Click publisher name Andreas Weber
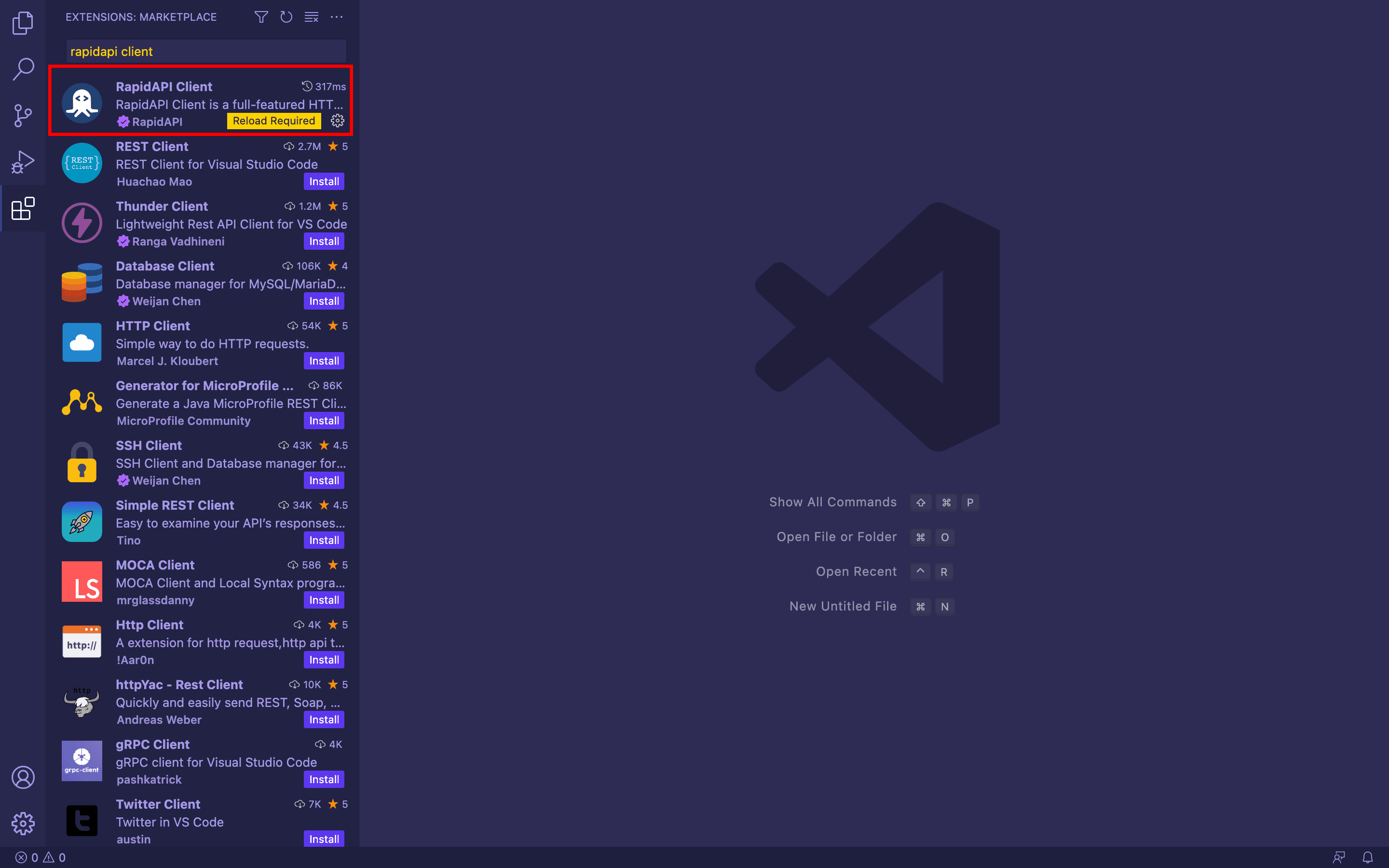 pyautogui.click(x=159, y=719)
